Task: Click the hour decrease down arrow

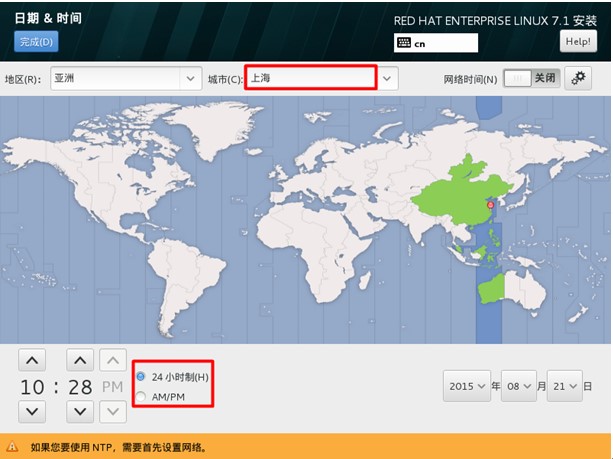Action: click(x=32, y=411)
